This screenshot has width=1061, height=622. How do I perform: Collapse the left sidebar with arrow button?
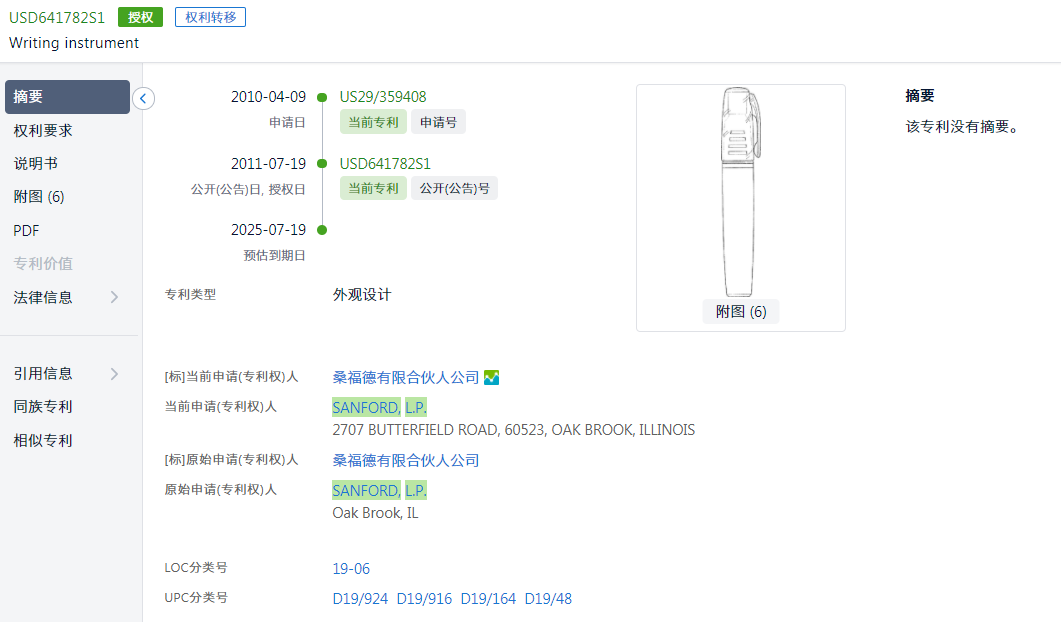[x=143, y=98]
